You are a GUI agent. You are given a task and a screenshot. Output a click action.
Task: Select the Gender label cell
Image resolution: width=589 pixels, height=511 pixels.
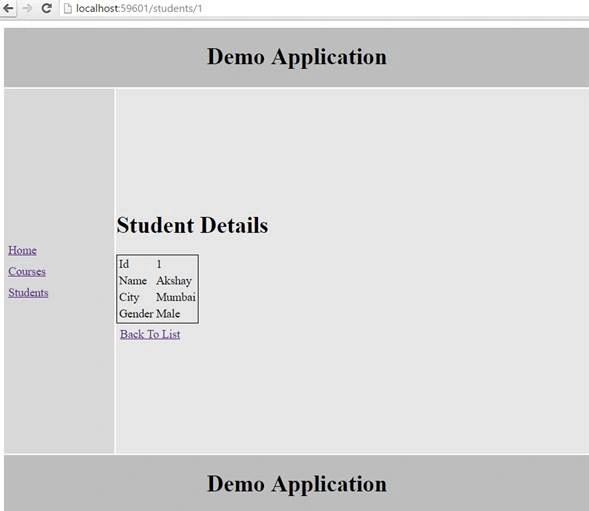pyautogui.click(x=136, y=314)
